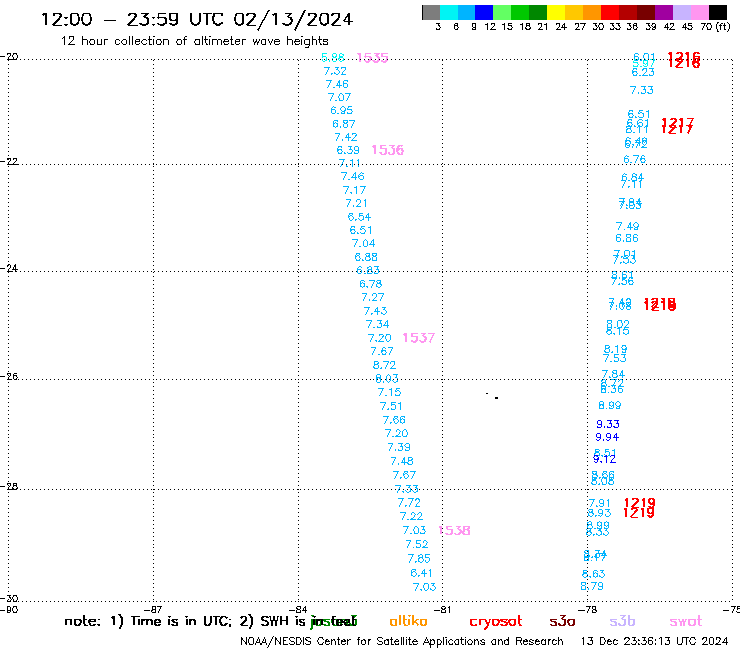Click swot pass label 1535
740x650 pixels.
[x=372, y=58]
